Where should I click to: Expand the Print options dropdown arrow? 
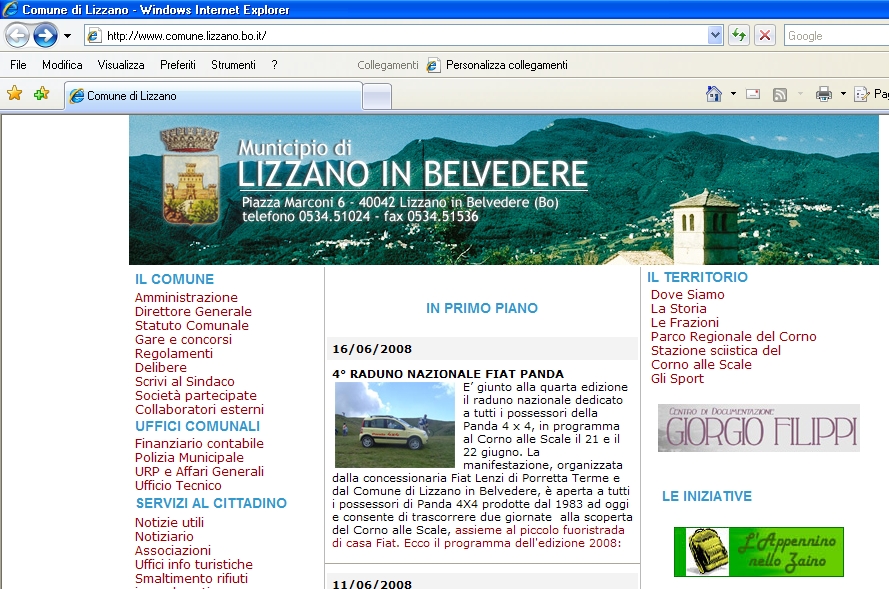click(841, 94)
